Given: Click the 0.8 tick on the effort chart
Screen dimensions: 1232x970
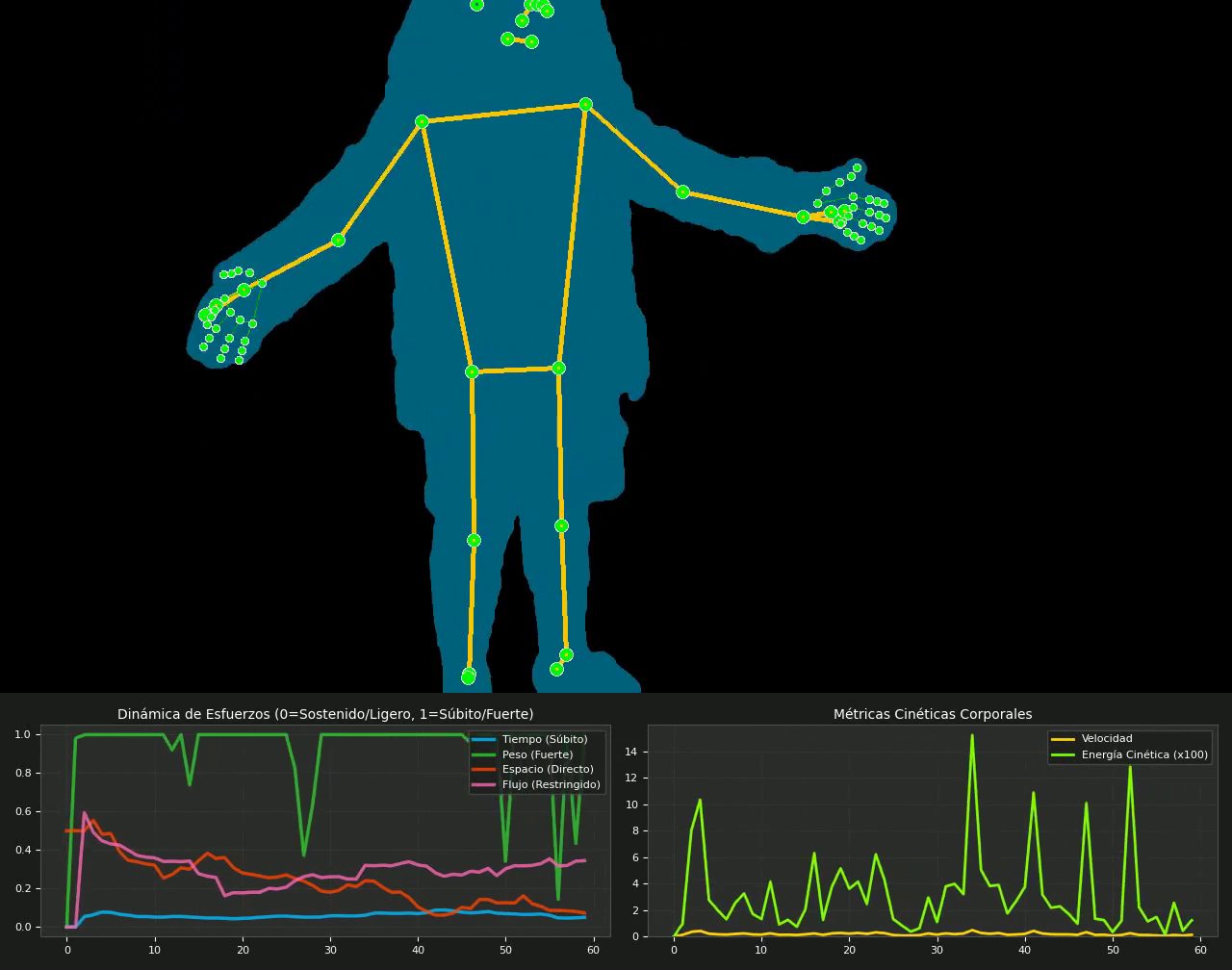Looking at the screenshot, I should click(22, 773).
